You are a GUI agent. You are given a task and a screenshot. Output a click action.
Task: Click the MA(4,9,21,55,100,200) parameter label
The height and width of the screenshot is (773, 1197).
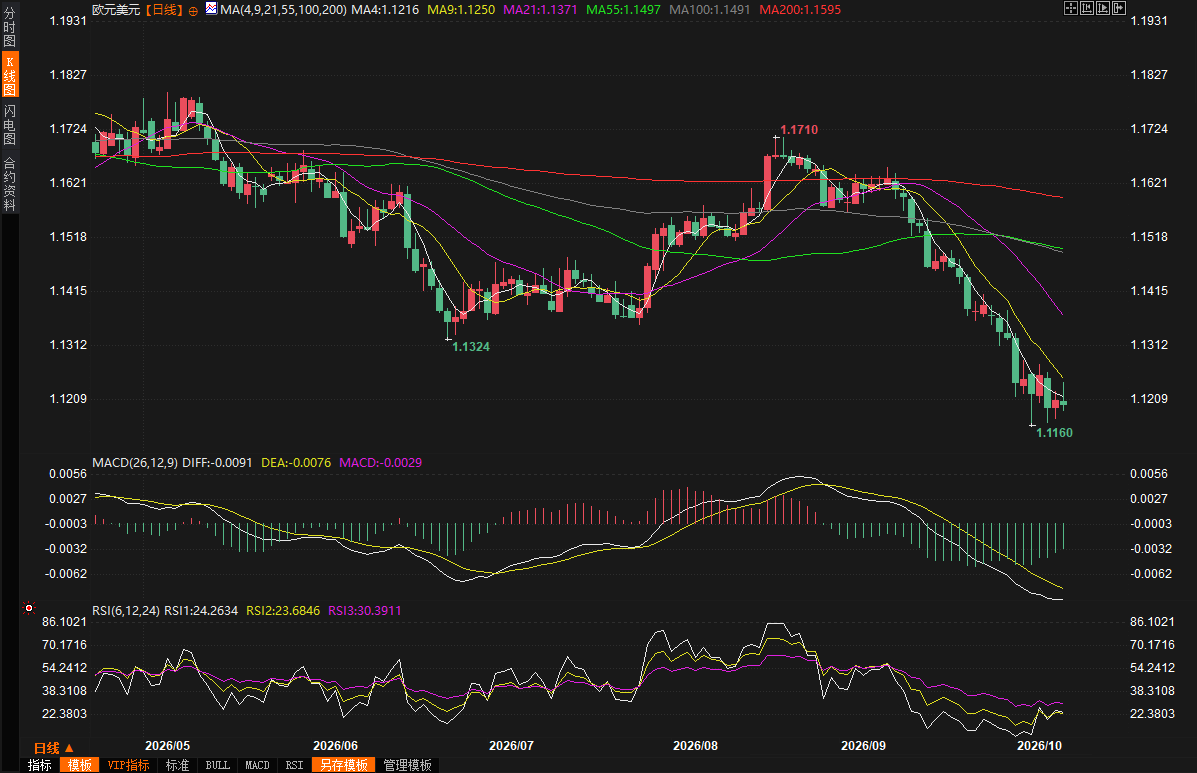coord(283,10)
